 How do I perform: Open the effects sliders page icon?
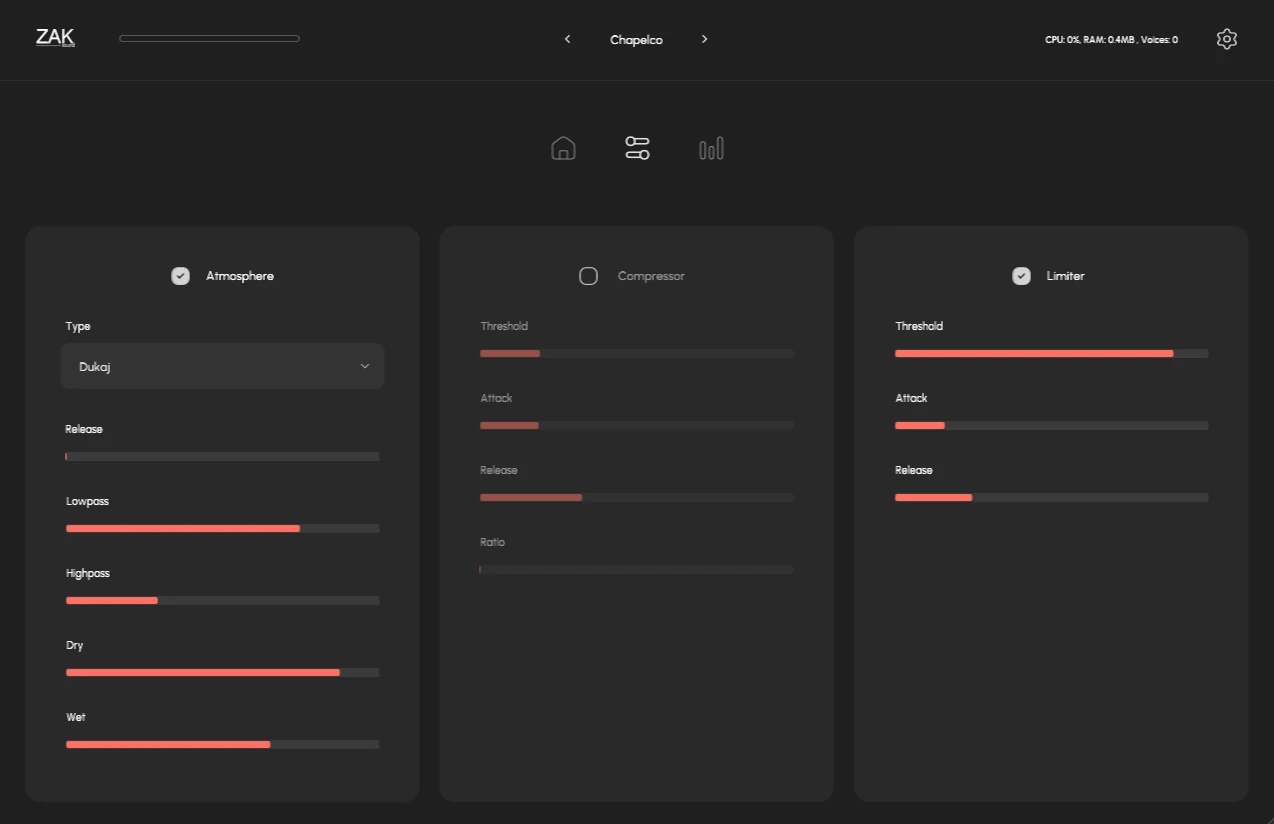[x=637, y=149]
